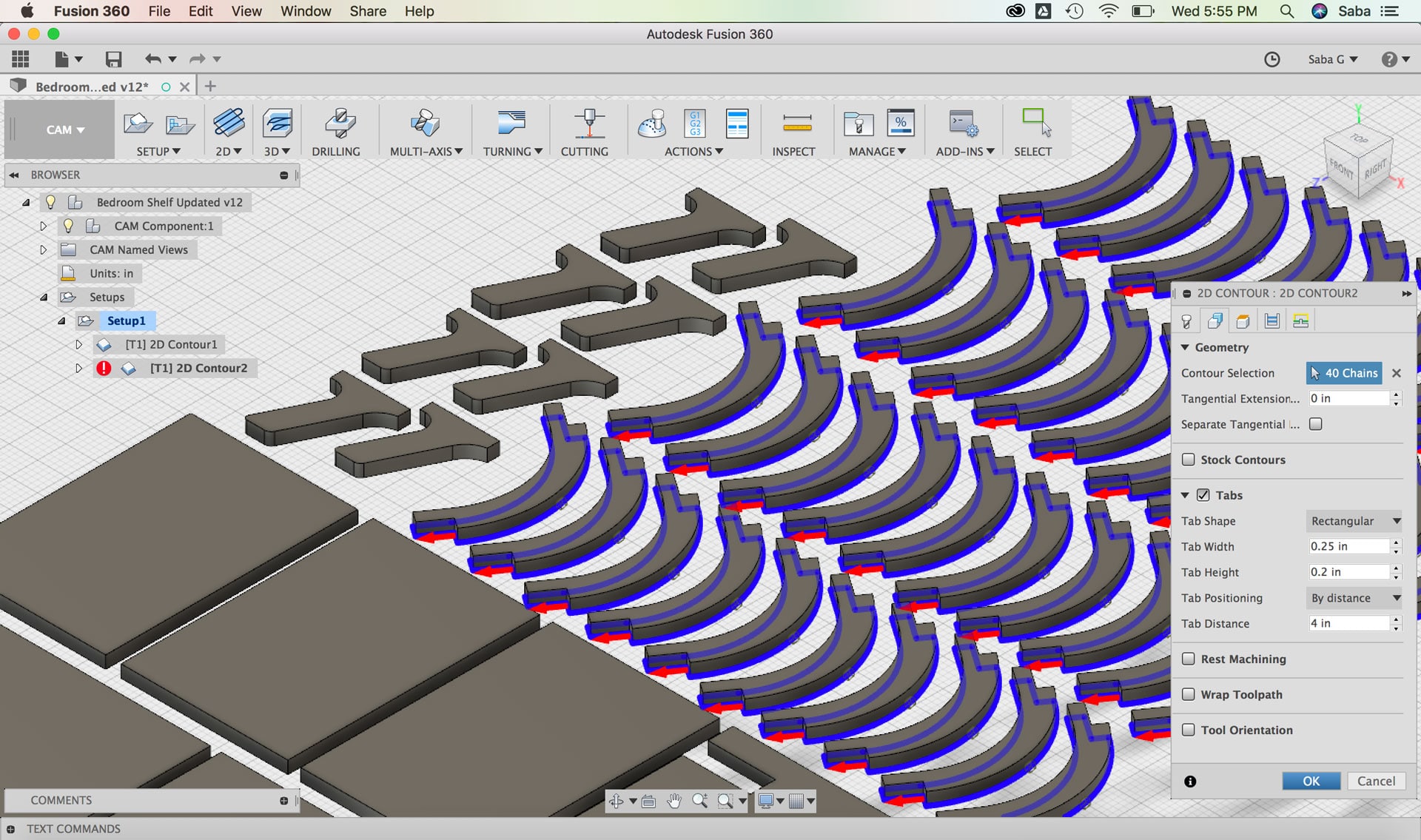Click the Cancel button
The height and width of the screenshot is (840, 1421).
[1376, 781]
